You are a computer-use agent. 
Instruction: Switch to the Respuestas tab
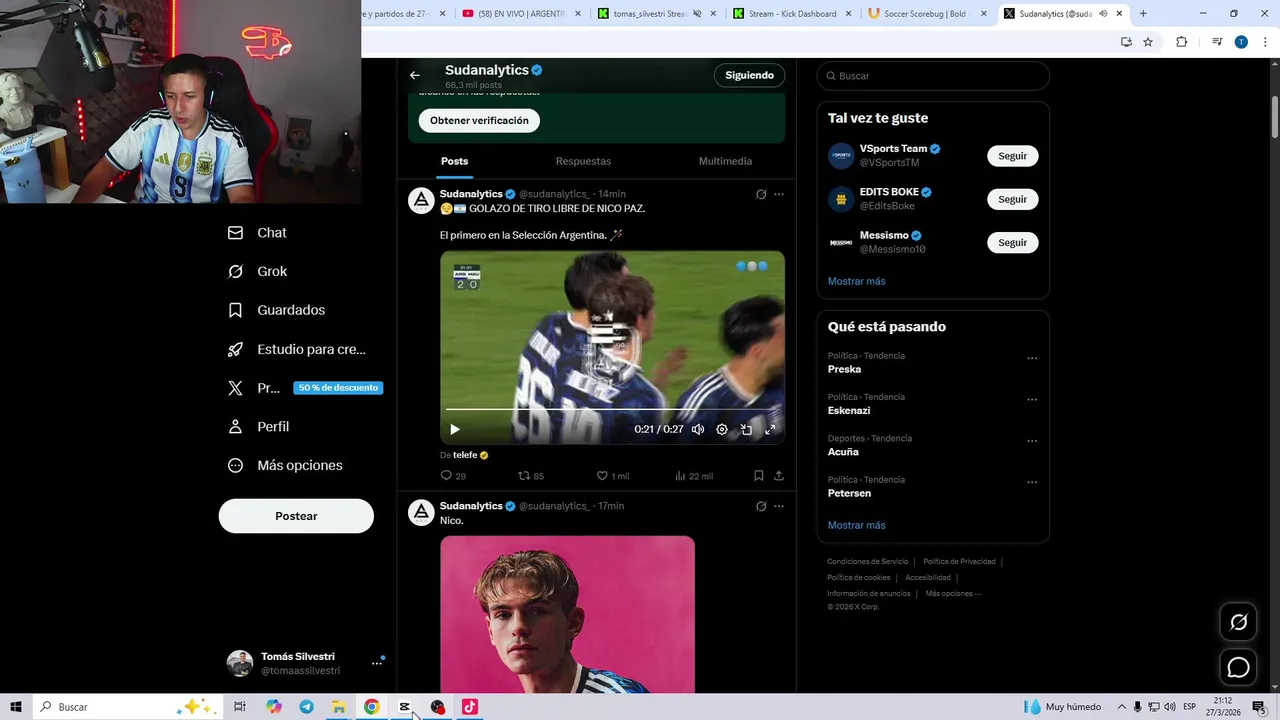[583, 161]
